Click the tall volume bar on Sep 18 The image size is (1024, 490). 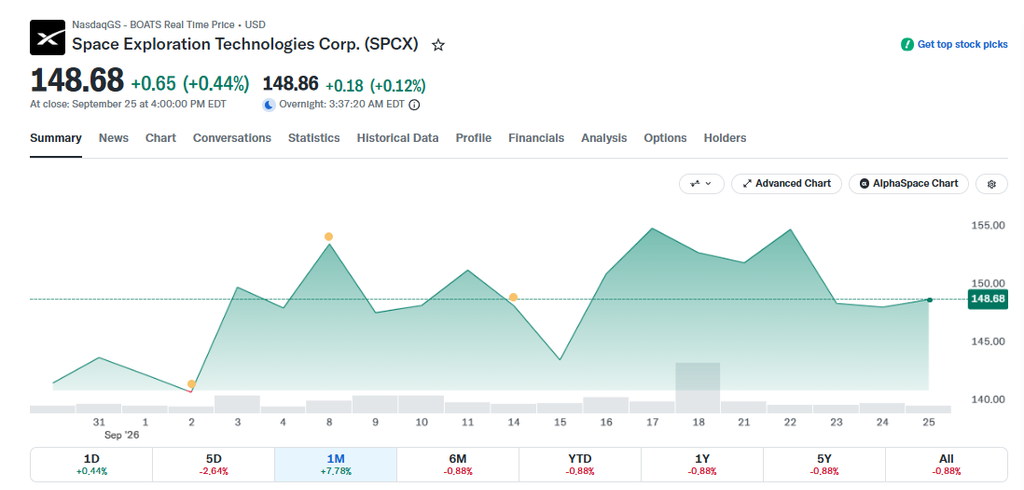(x=697, y=387)
